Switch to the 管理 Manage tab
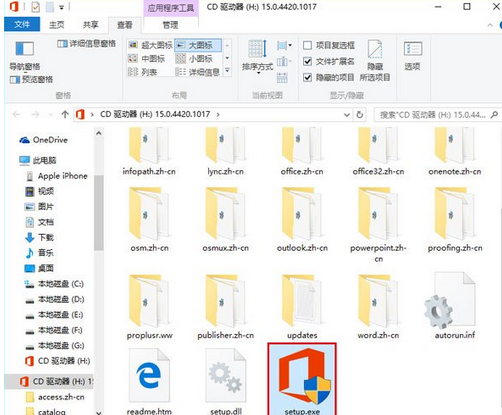 tap(170, 25)
